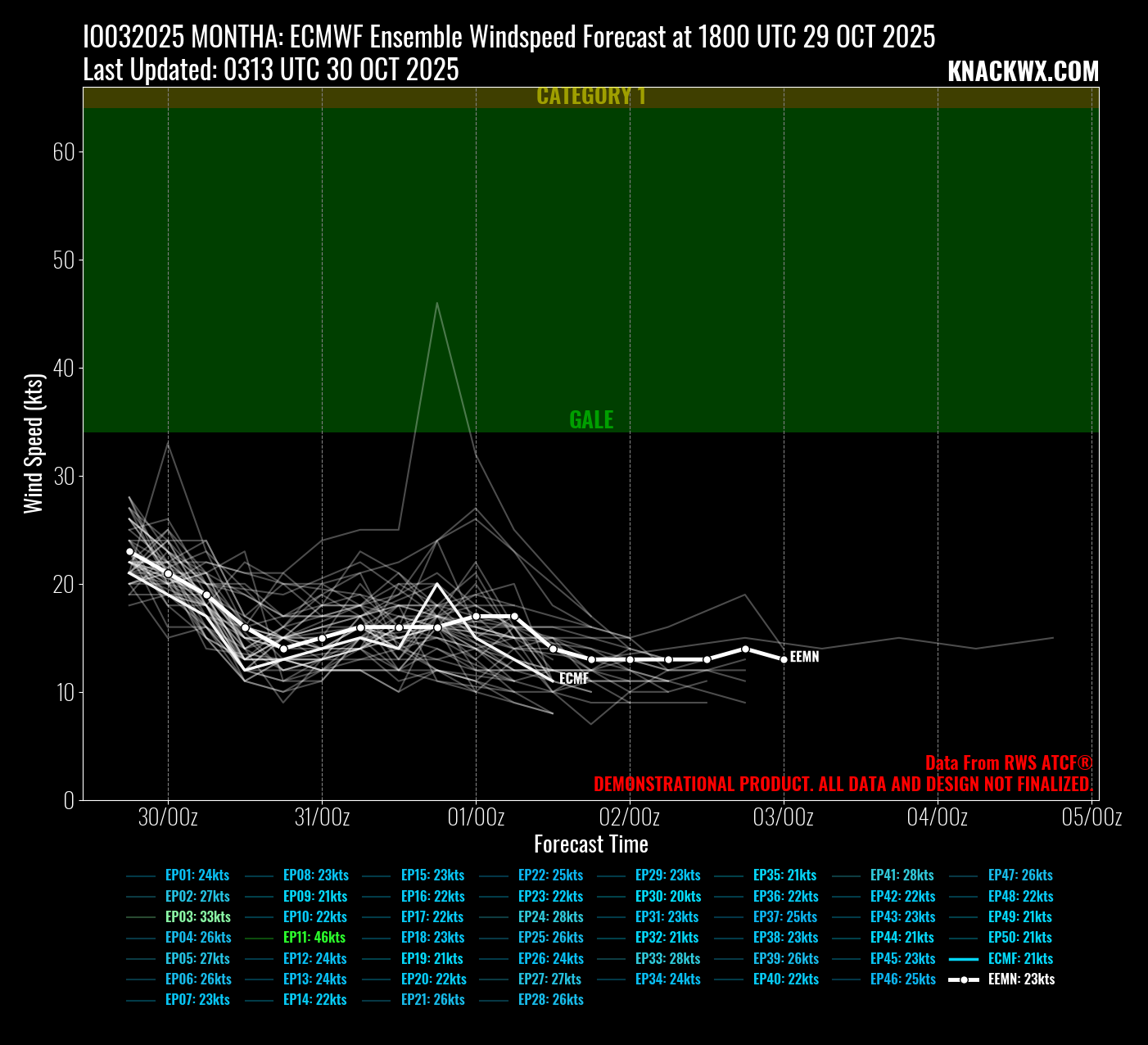Click the EEMN label ending the mean line
Image resolution: width=1148 pixels, height=1045 pixels.
click(x=804, y=658)
